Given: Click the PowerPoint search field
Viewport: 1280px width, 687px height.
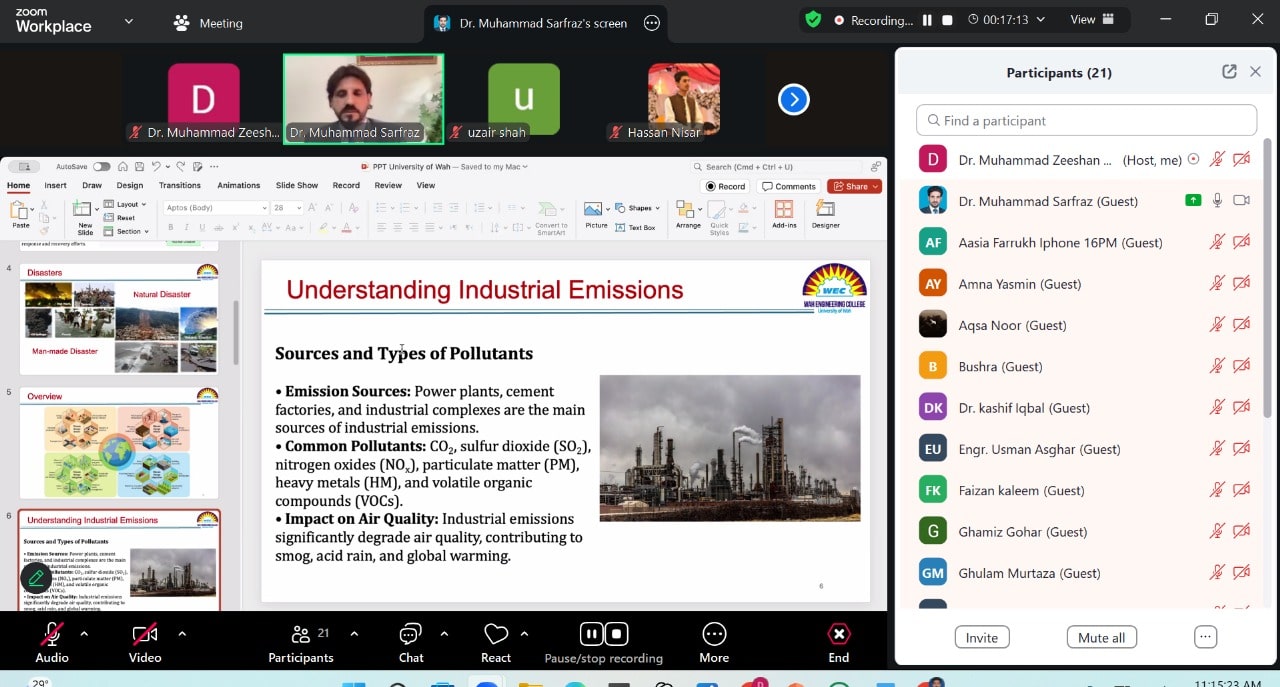Looking at the screenshot, I should [x=778, y=167].
